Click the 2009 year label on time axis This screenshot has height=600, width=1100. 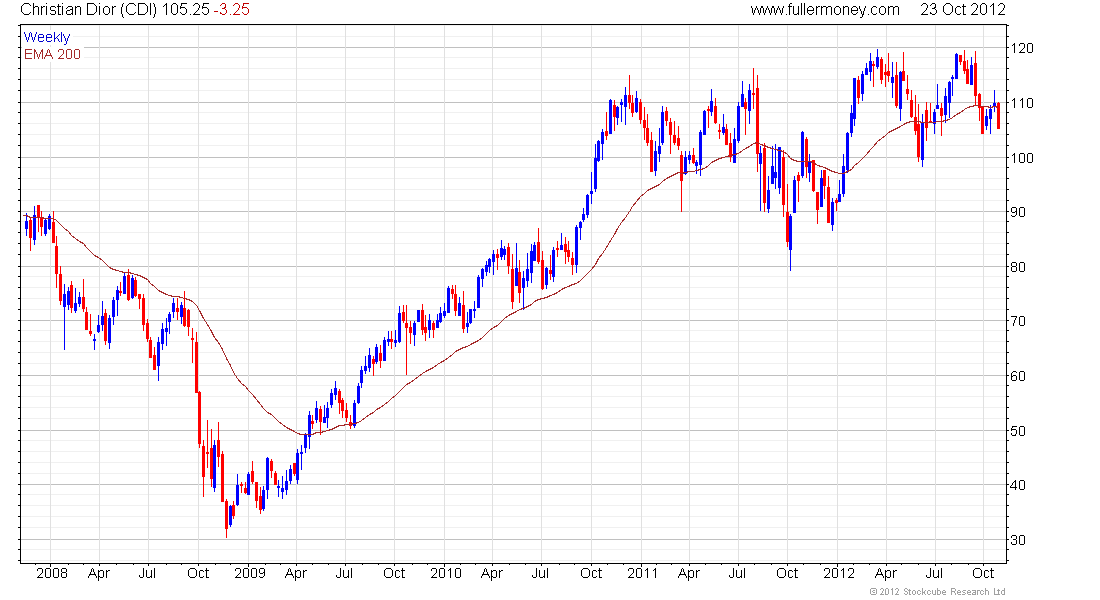pos(250,573)
